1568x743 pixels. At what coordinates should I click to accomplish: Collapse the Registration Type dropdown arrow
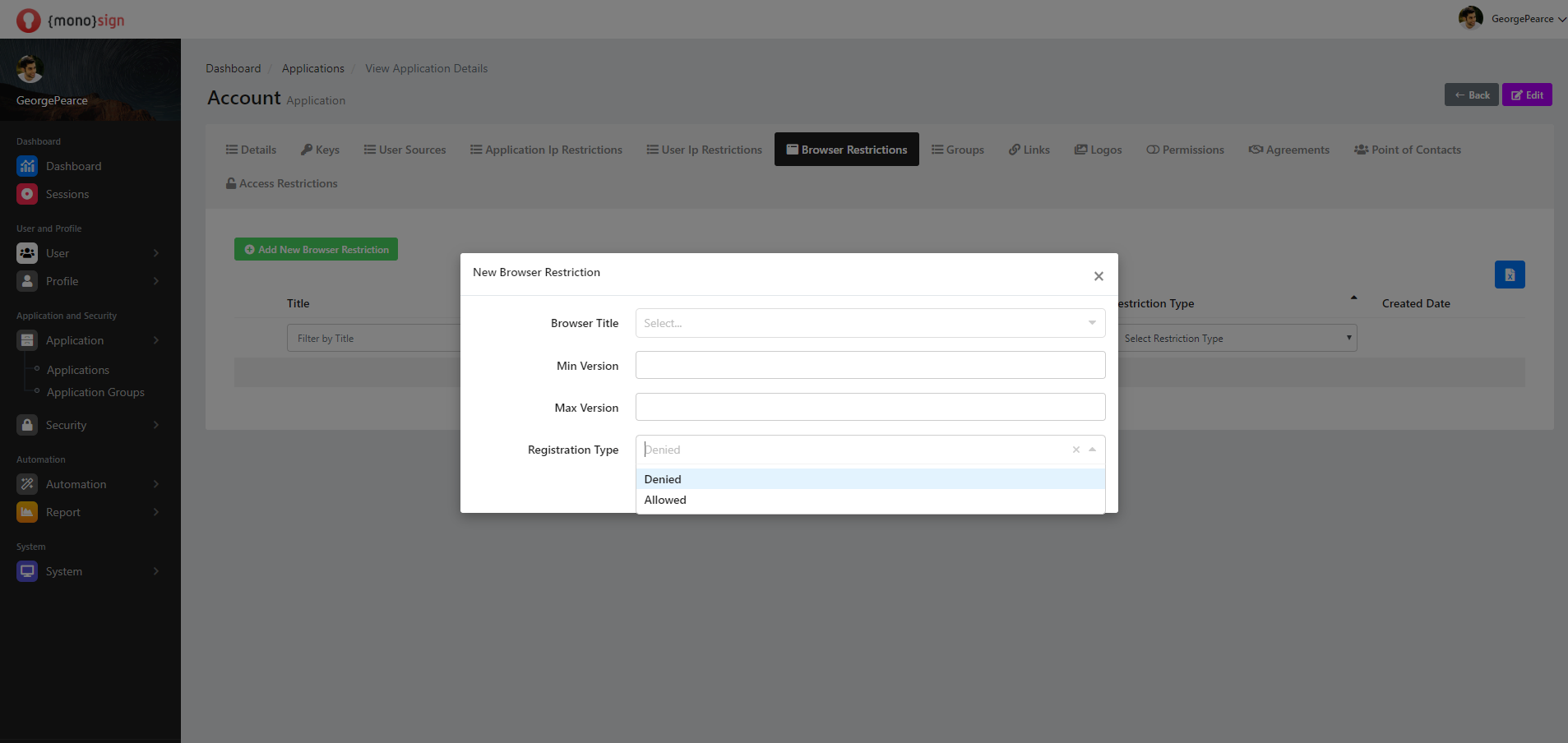[x=1092, y=450]
